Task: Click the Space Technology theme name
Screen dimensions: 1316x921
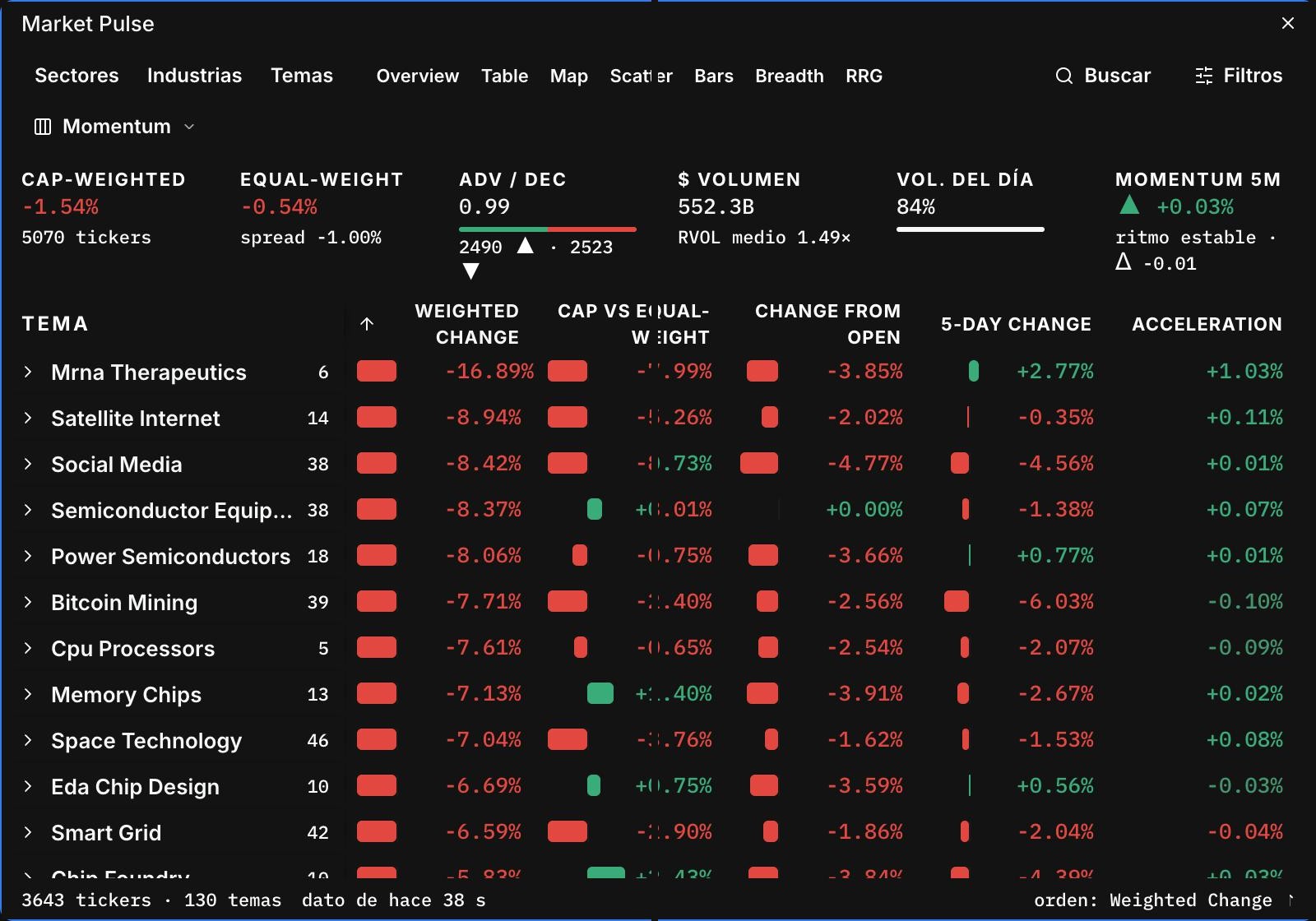Action: coord(146,741)
